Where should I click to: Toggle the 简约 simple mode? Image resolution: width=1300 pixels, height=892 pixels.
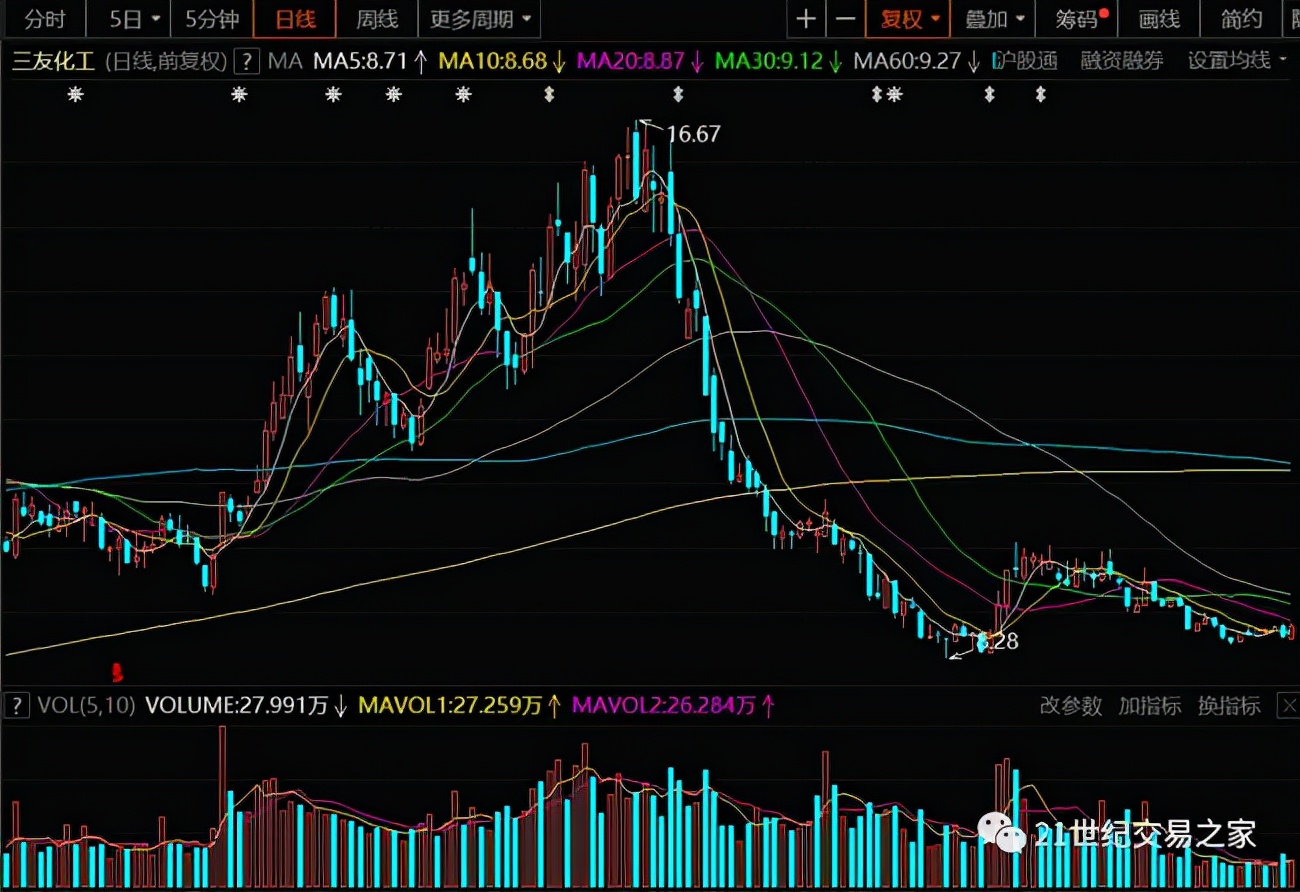click(x=1242, y=19)
